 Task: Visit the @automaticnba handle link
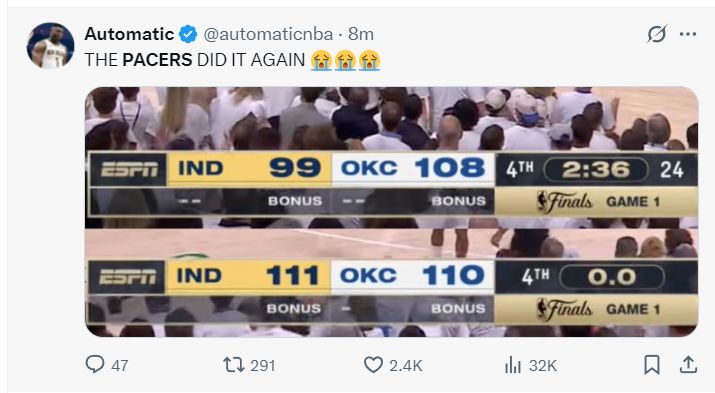pyautogui.click(x=268, y=34)
